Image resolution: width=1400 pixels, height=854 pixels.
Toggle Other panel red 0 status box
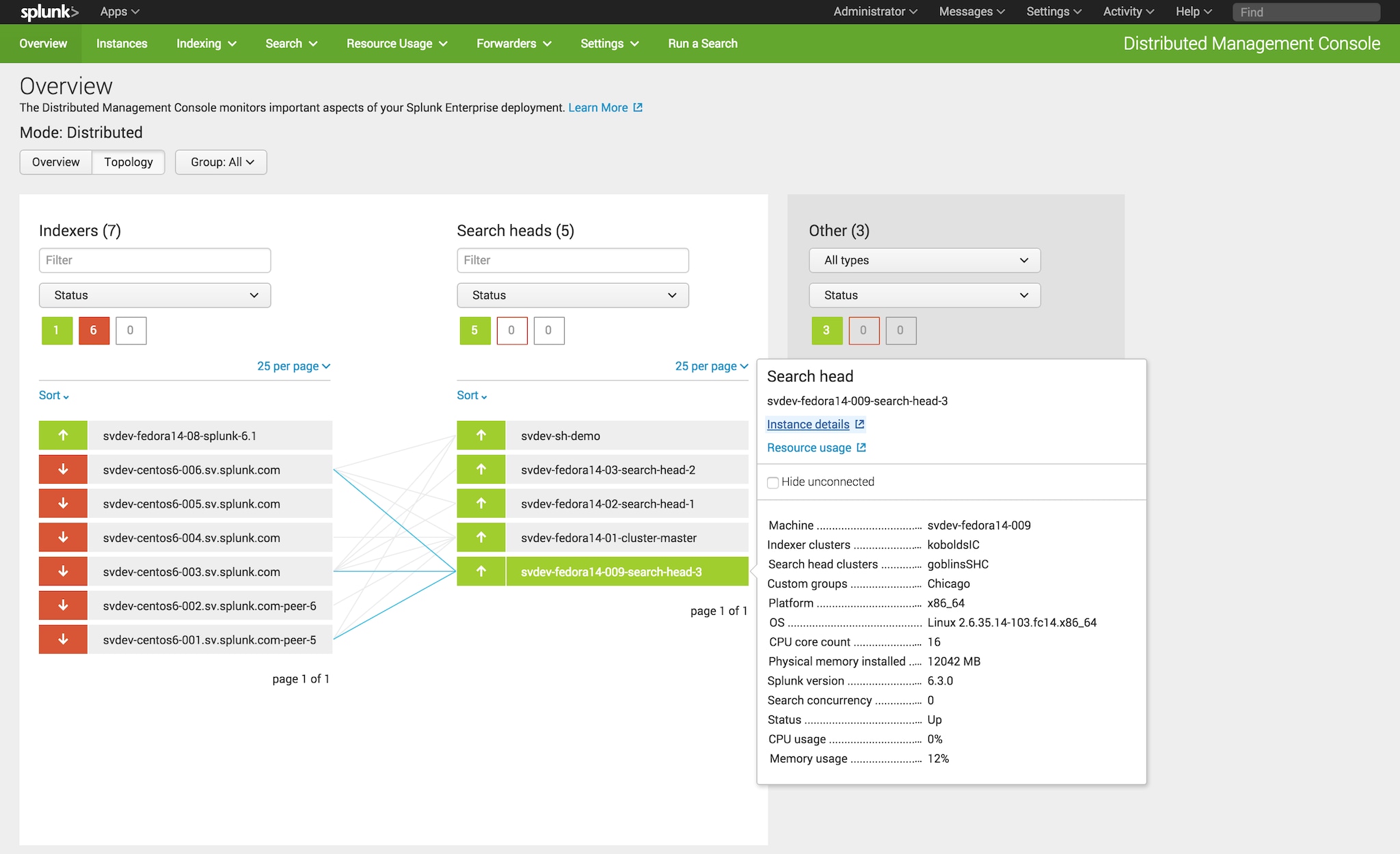point(864,331)
